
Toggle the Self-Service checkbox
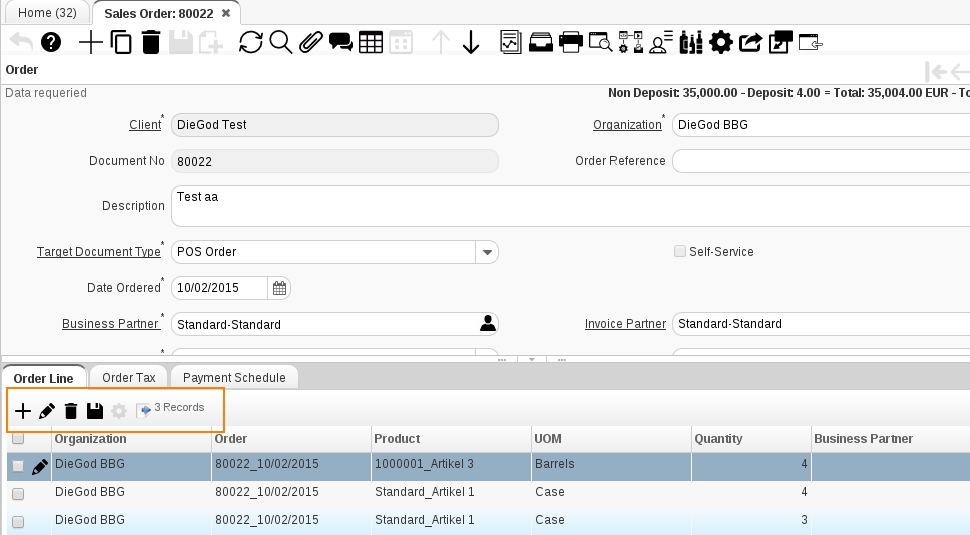[x=680, y=252]
